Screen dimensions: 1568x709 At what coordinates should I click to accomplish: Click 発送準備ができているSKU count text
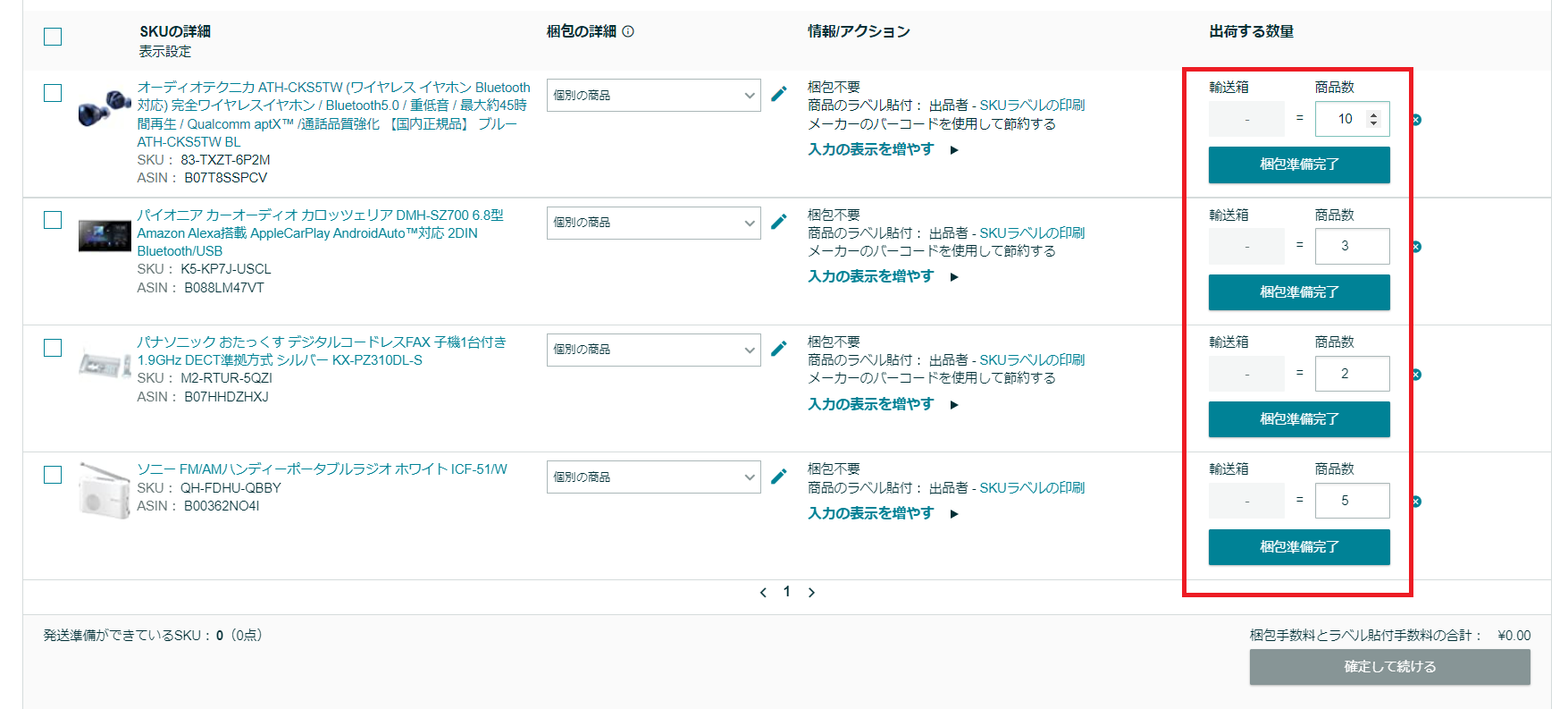(x=153, y=636)
